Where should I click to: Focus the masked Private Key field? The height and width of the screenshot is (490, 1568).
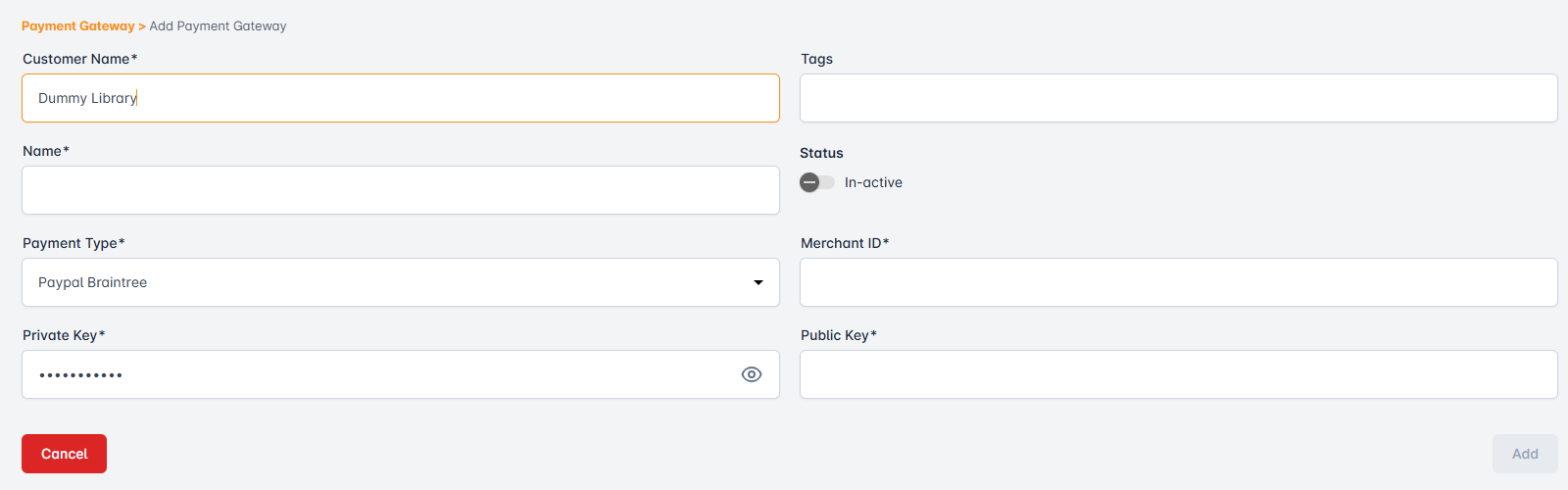(x=372, y=374)
